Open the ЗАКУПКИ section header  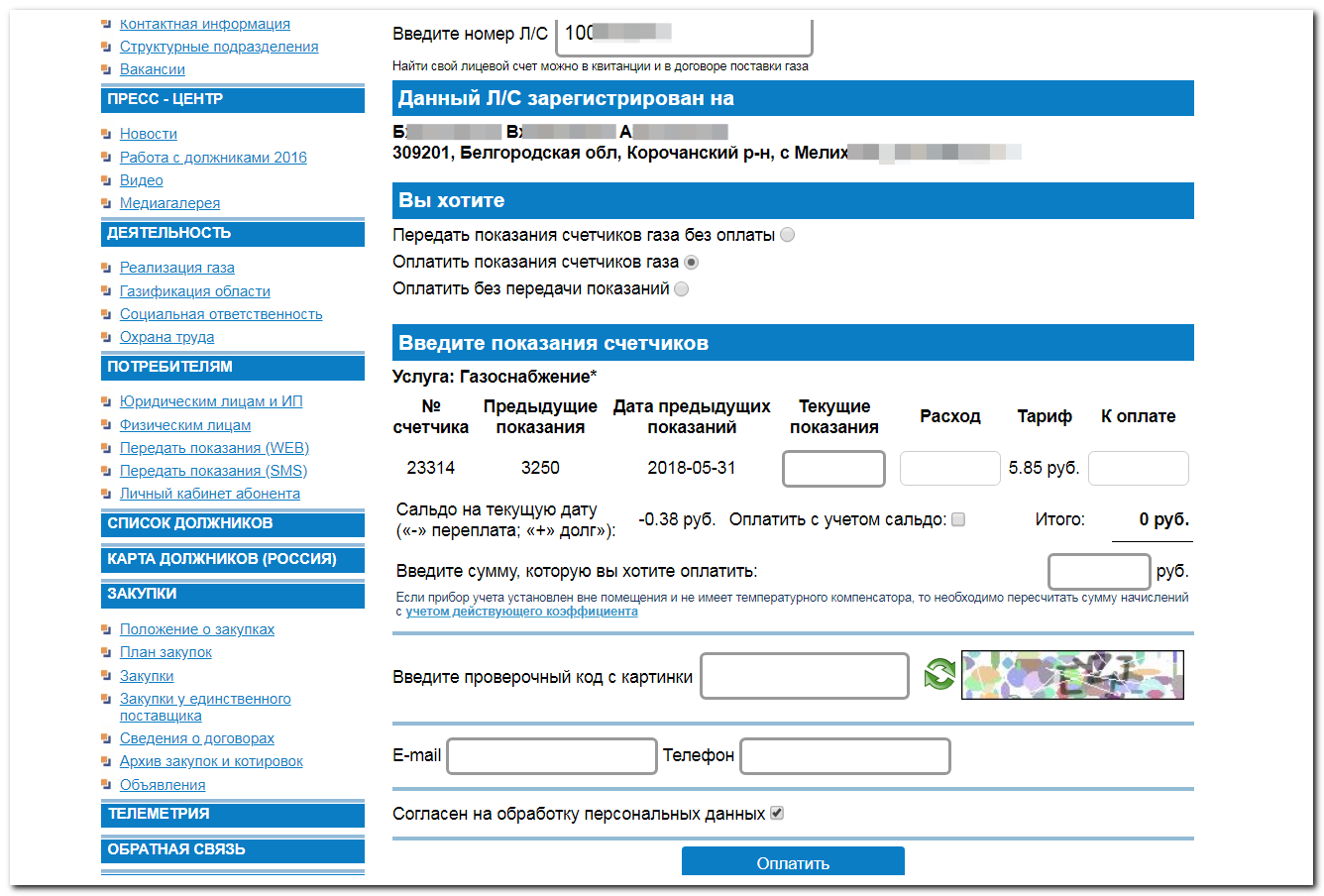[233, 594]
